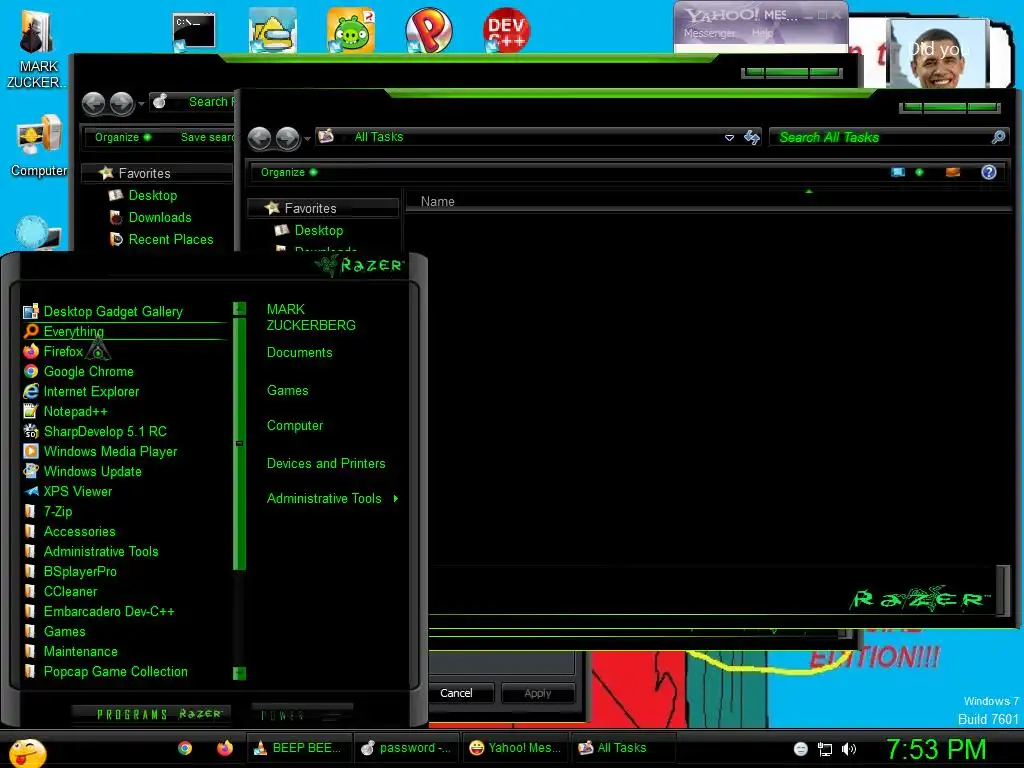Screen dimensions: 1024x768
Task: Click the Cancel button in the dialog
Action: [x=456, y=693]
